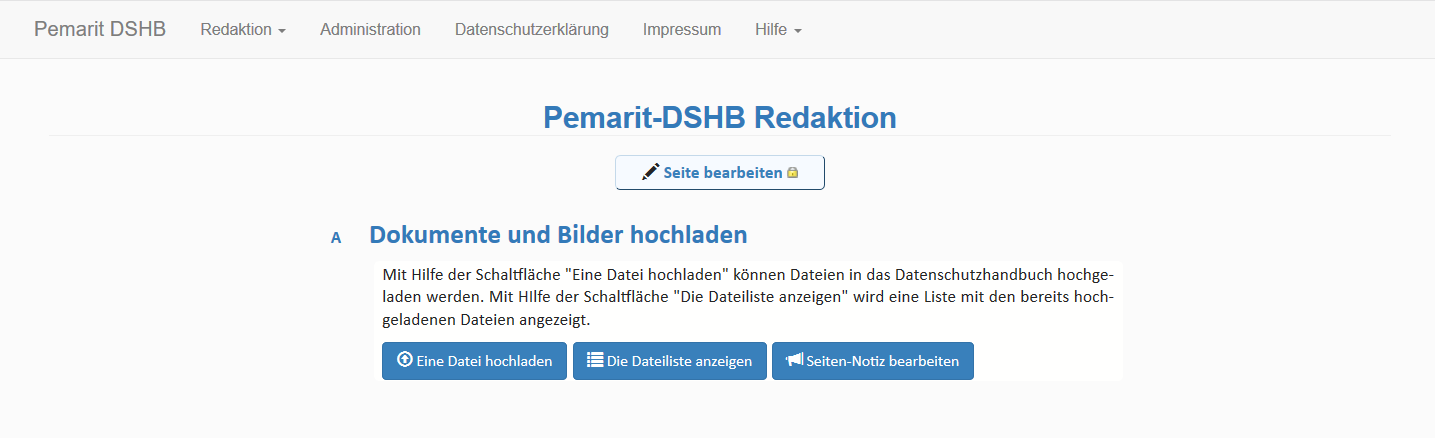Click the Dokumente und Bilder hochladen heading
This screenshot has width=1435, height=438.
click(x=558, y=235)
